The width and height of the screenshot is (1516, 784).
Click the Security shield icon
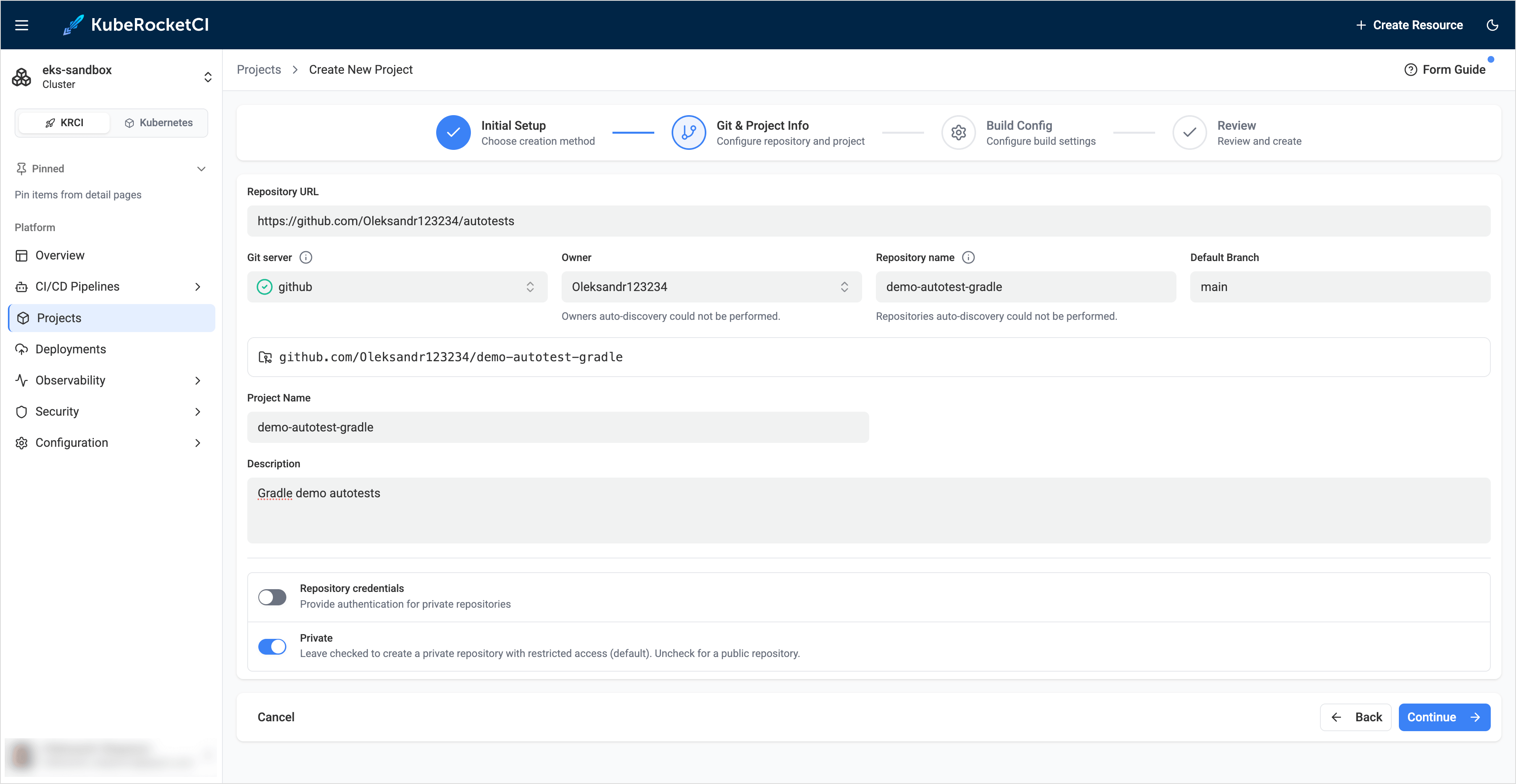pyautogui.click(x=22, y=411)
